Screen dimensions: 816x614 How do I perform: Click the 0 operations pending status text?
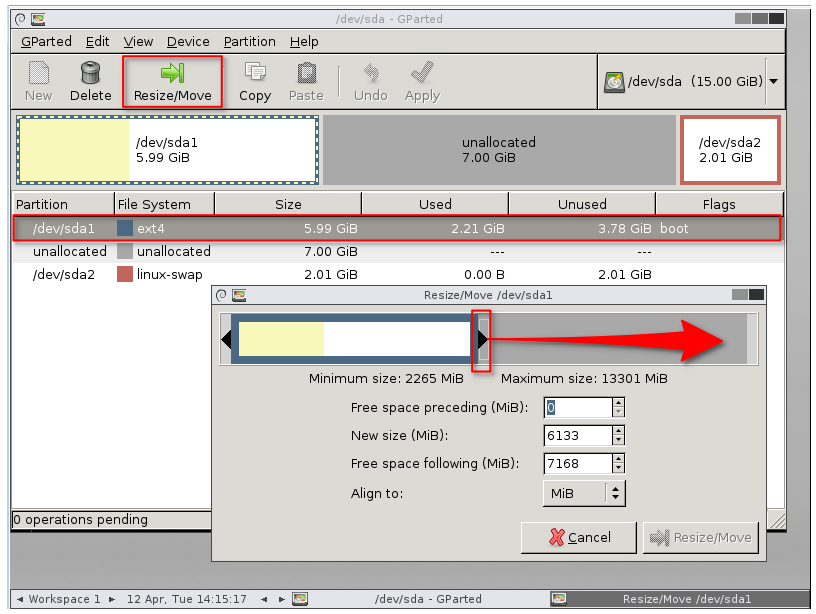click(x=80, y=519)
